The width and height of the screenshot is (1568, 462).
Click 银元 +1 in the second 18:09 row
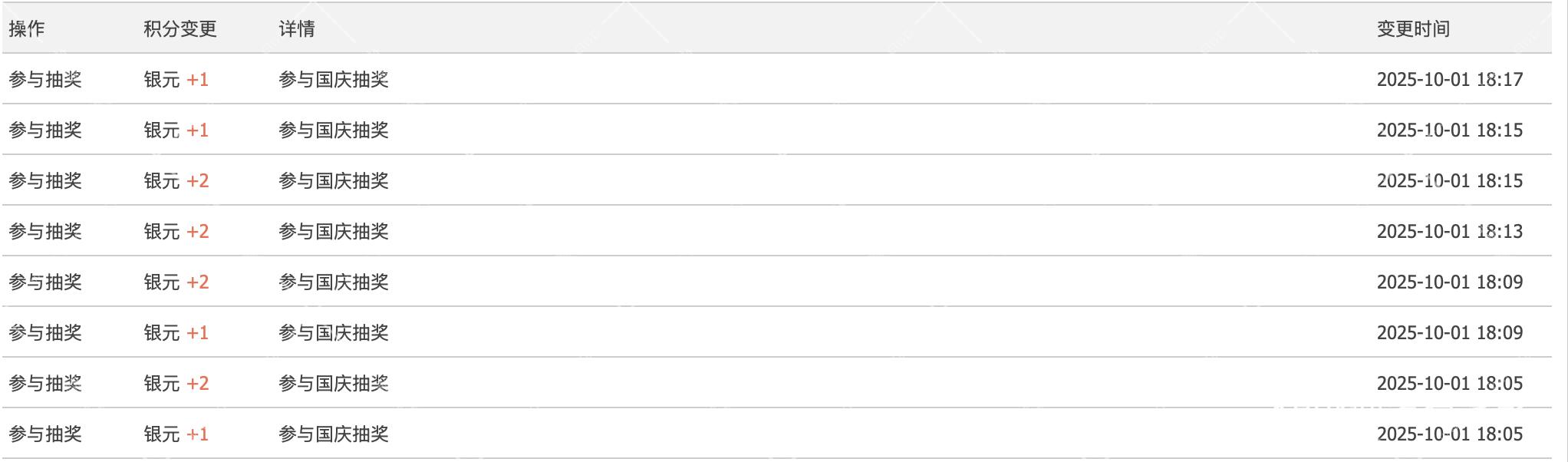click(176, 333)
